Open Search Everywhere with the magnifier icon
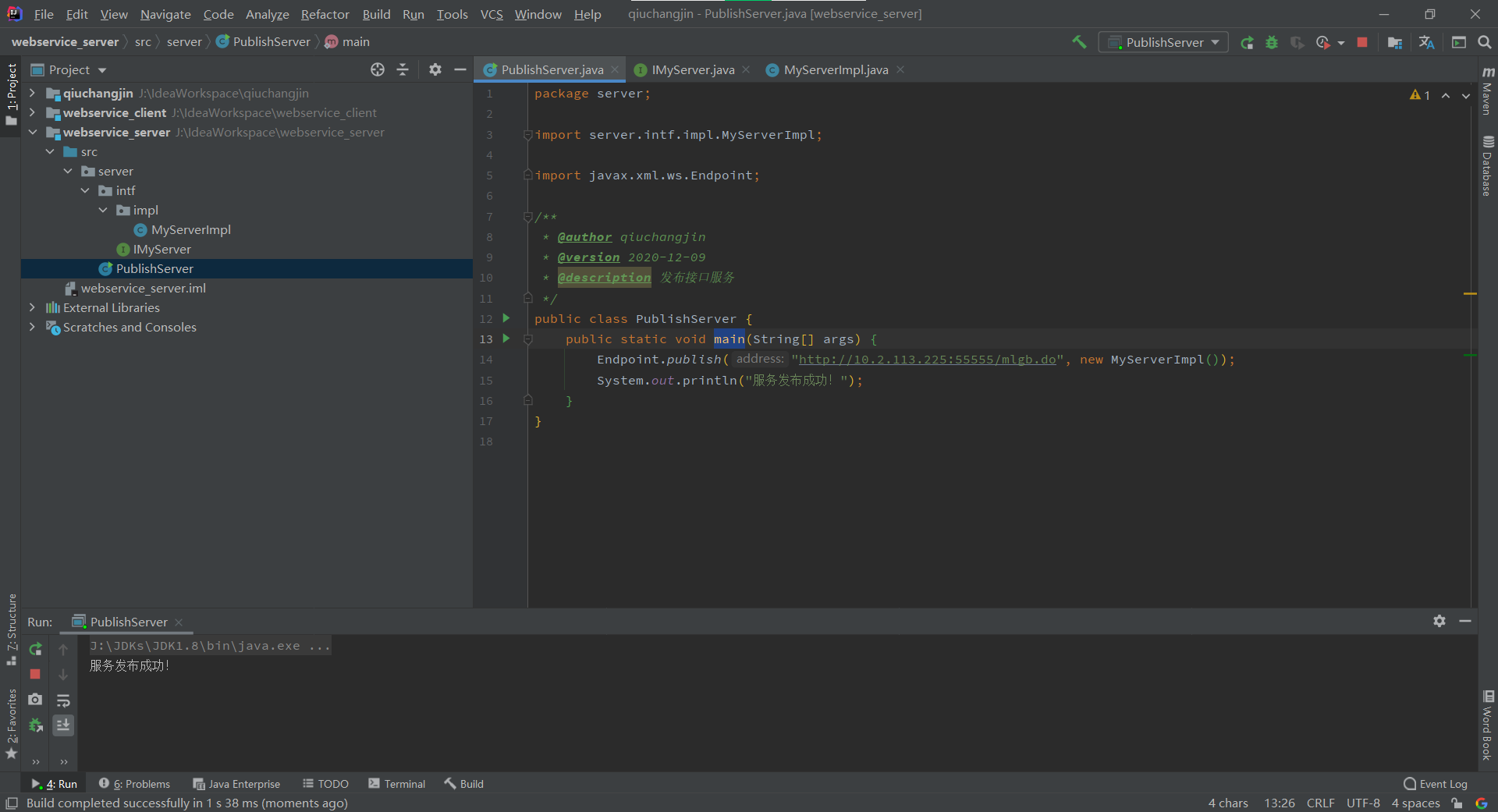The height and width of the screenshot is (812, 1498). (x=1486, y=42)
